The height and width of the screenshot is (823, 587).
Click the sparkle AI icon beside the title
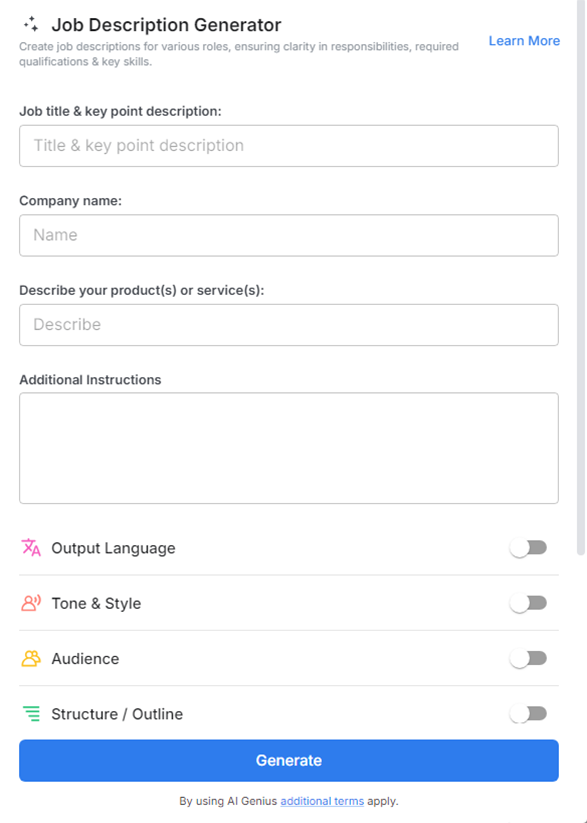click(x=31, y=24)
